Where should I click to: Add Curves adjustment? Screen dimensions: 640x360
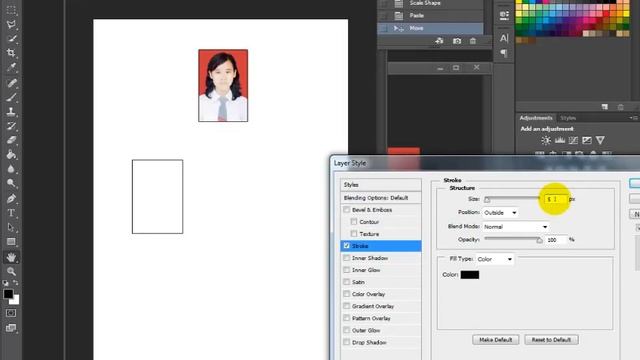pos(573,140)
